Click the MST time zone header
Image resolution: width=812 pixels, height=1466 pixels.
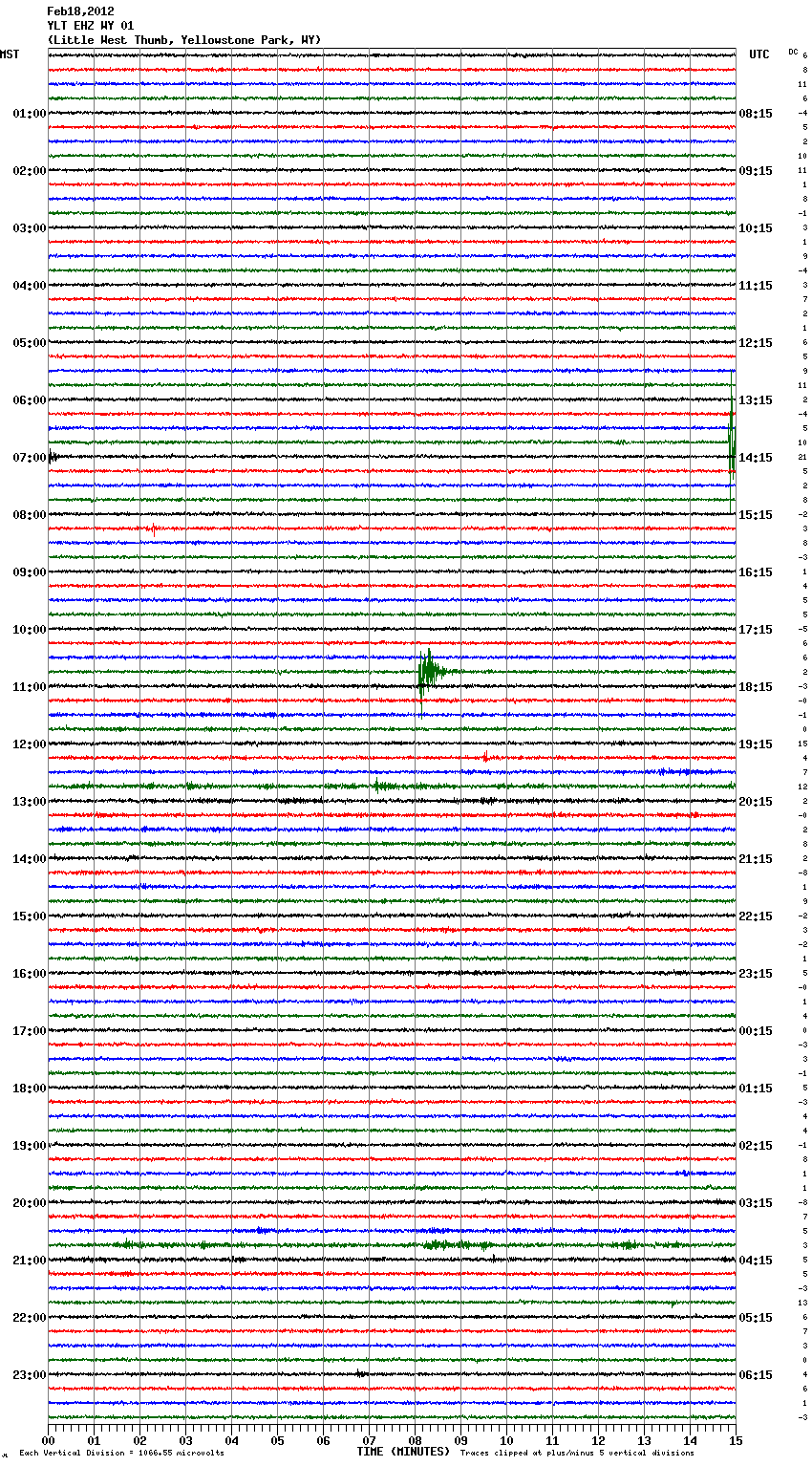[x=10, y=54]
